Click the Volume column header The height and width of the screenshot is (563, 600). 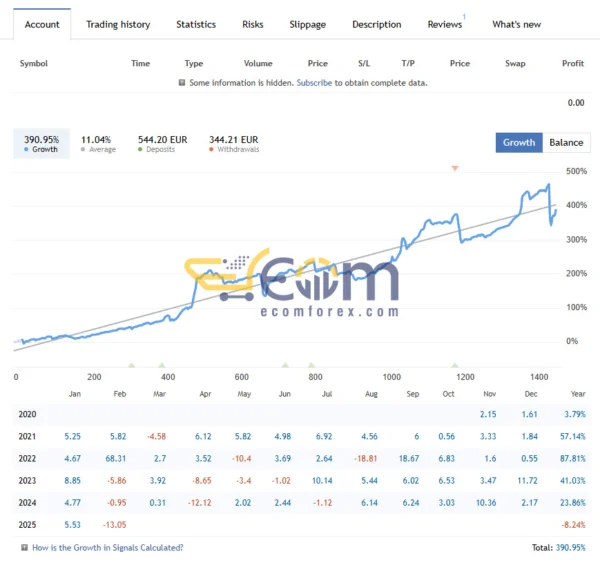point(258,63)
